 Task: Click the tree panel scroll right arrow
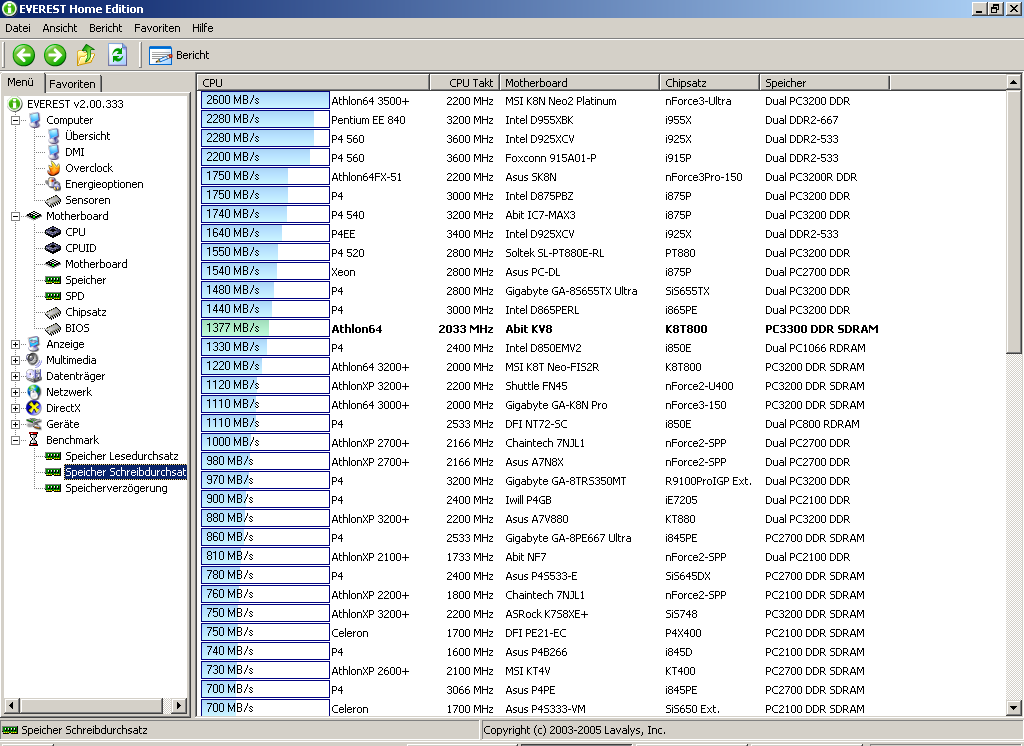coord(178,705)
